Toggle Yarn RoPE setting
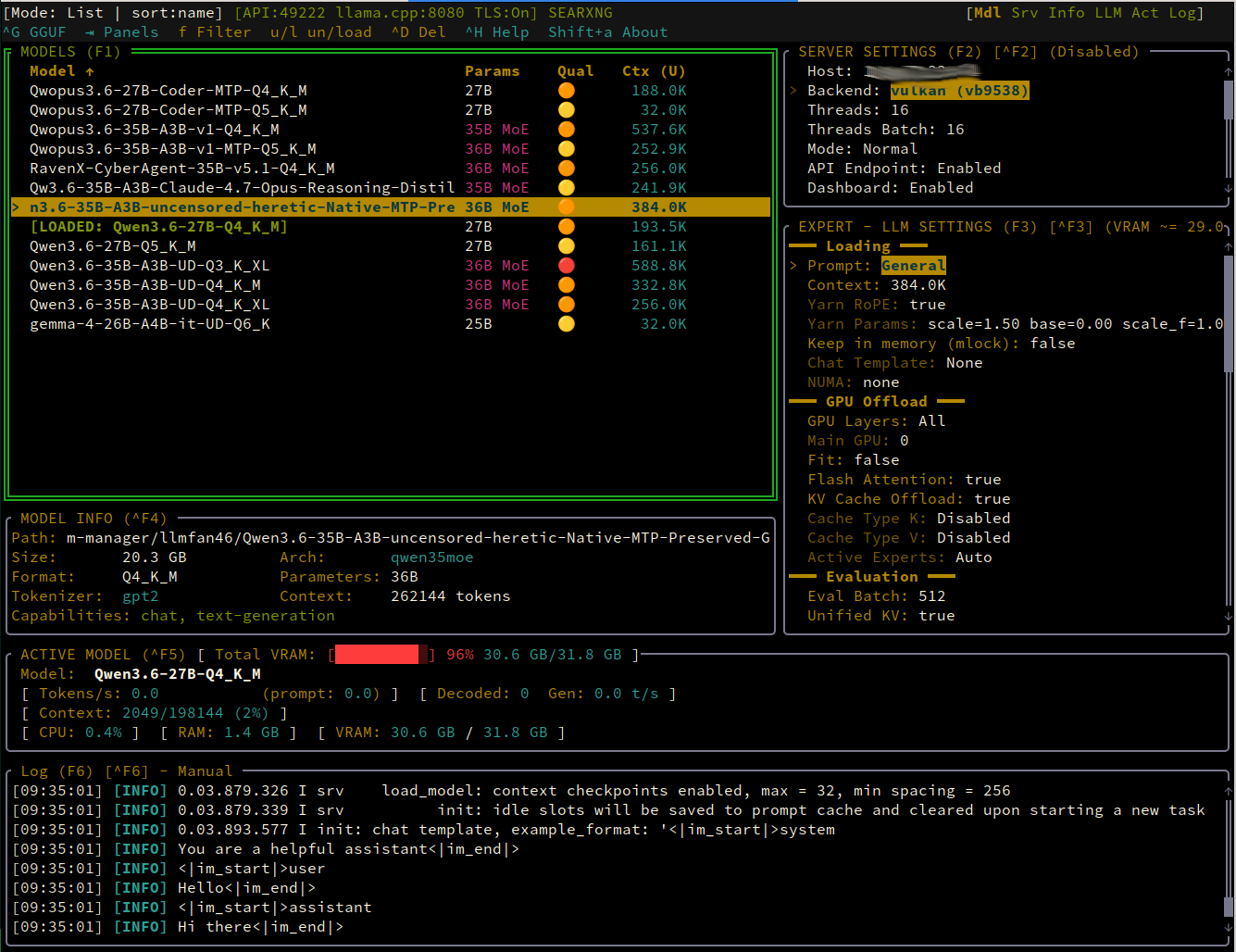Viewport: 1236px width, 952px height. 877,305
